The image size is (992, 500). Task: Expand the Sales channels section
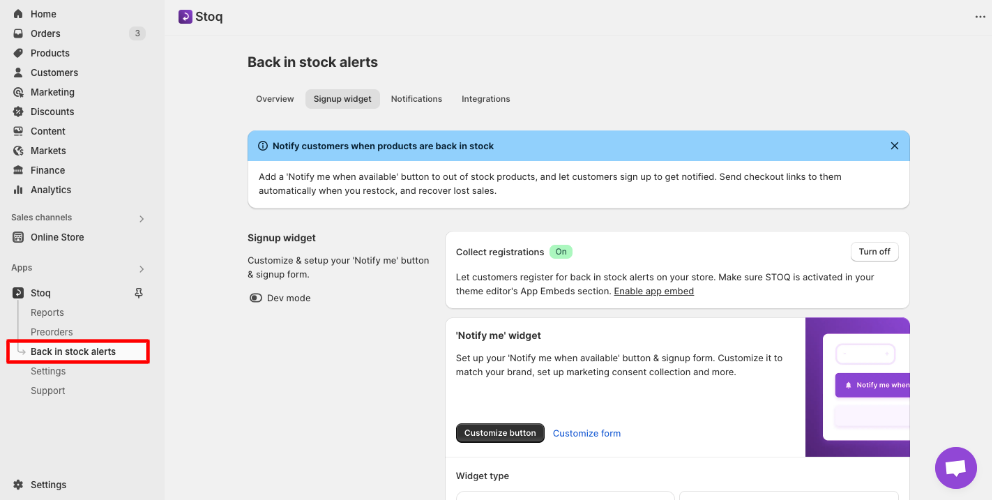pyautogui.click(x=142, y=218)
